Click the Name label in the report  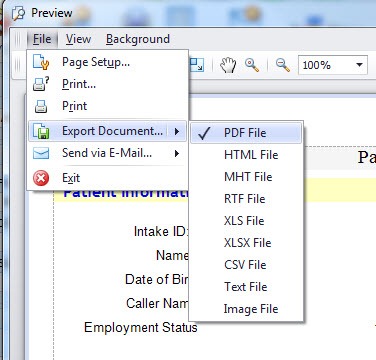172,255
